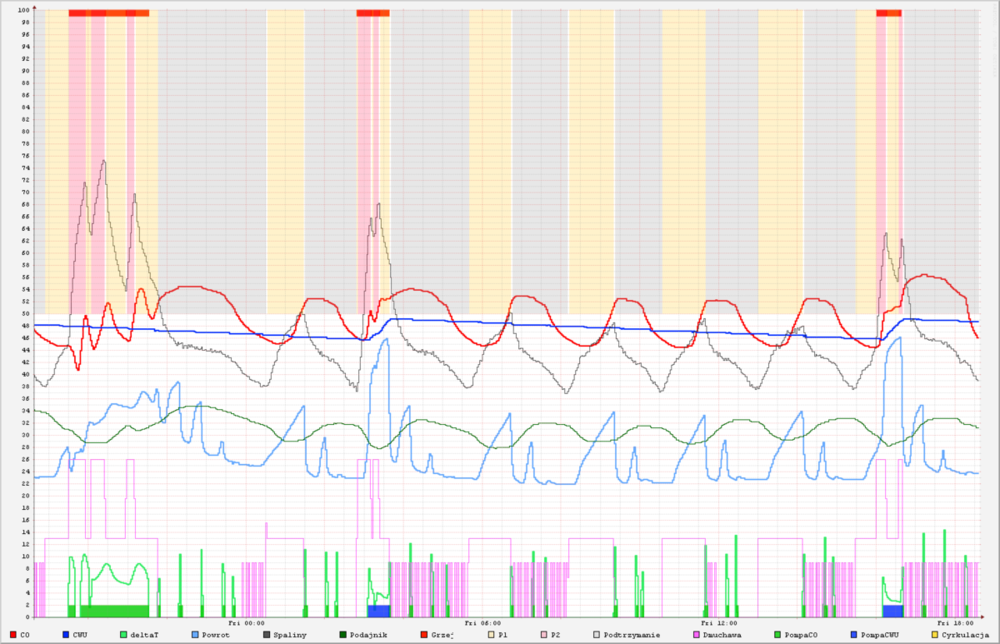1000x644 pixels.
Task: Click the blue PompaCWU legend swatch
Action: [x=852, y=634]
